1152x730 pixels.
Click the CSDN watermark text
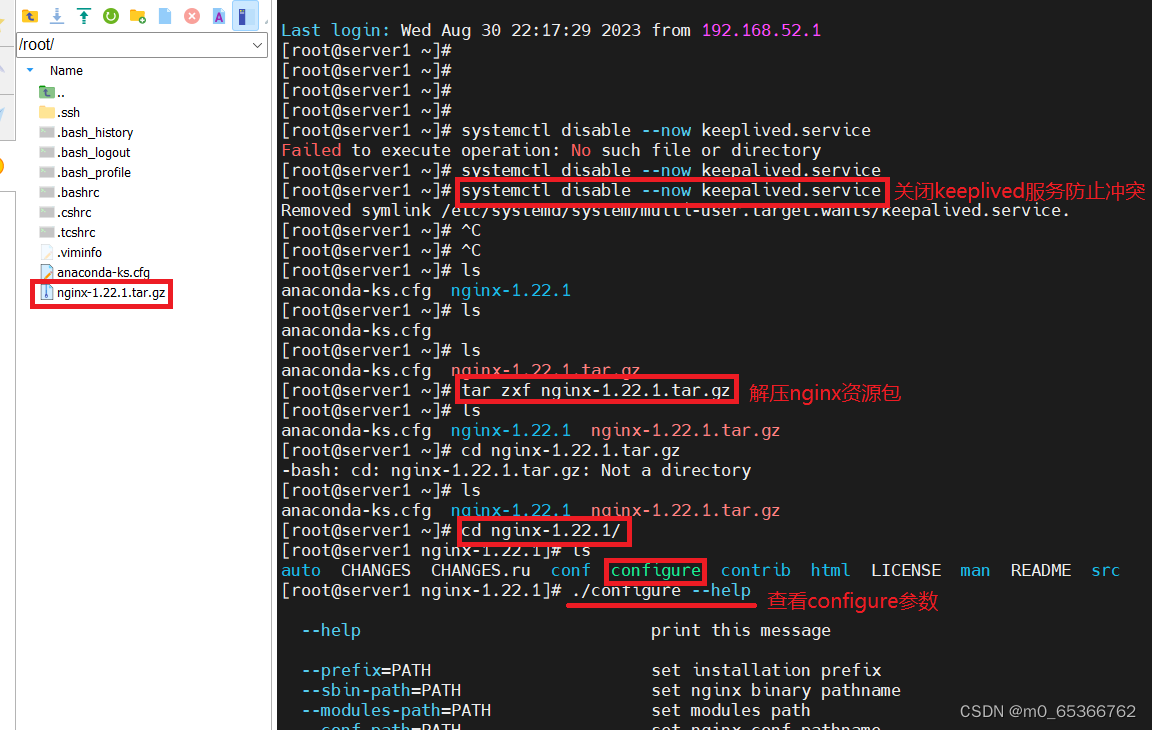point(1046,711)
